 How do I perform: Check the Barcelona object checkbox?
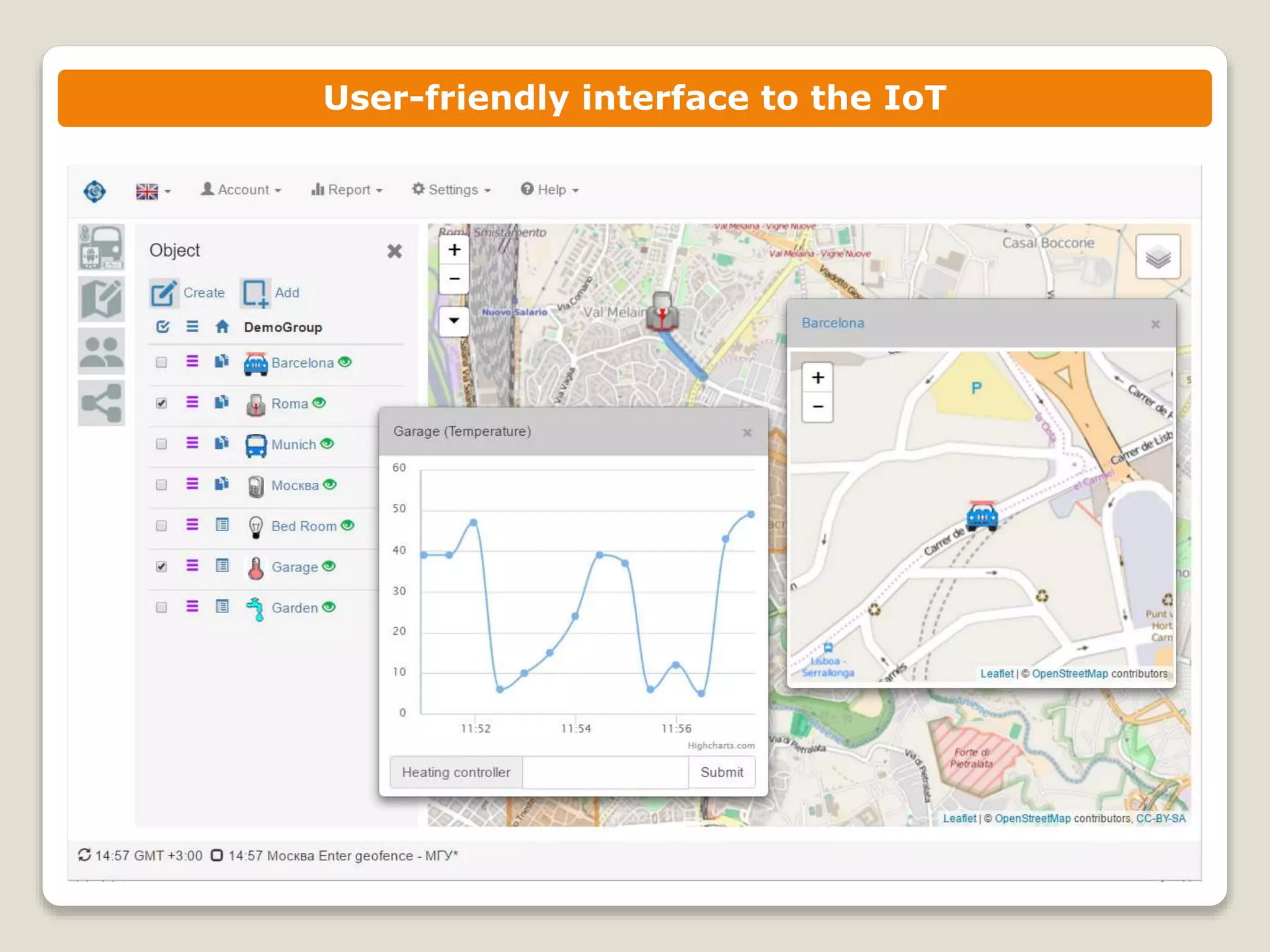[161, 363]
